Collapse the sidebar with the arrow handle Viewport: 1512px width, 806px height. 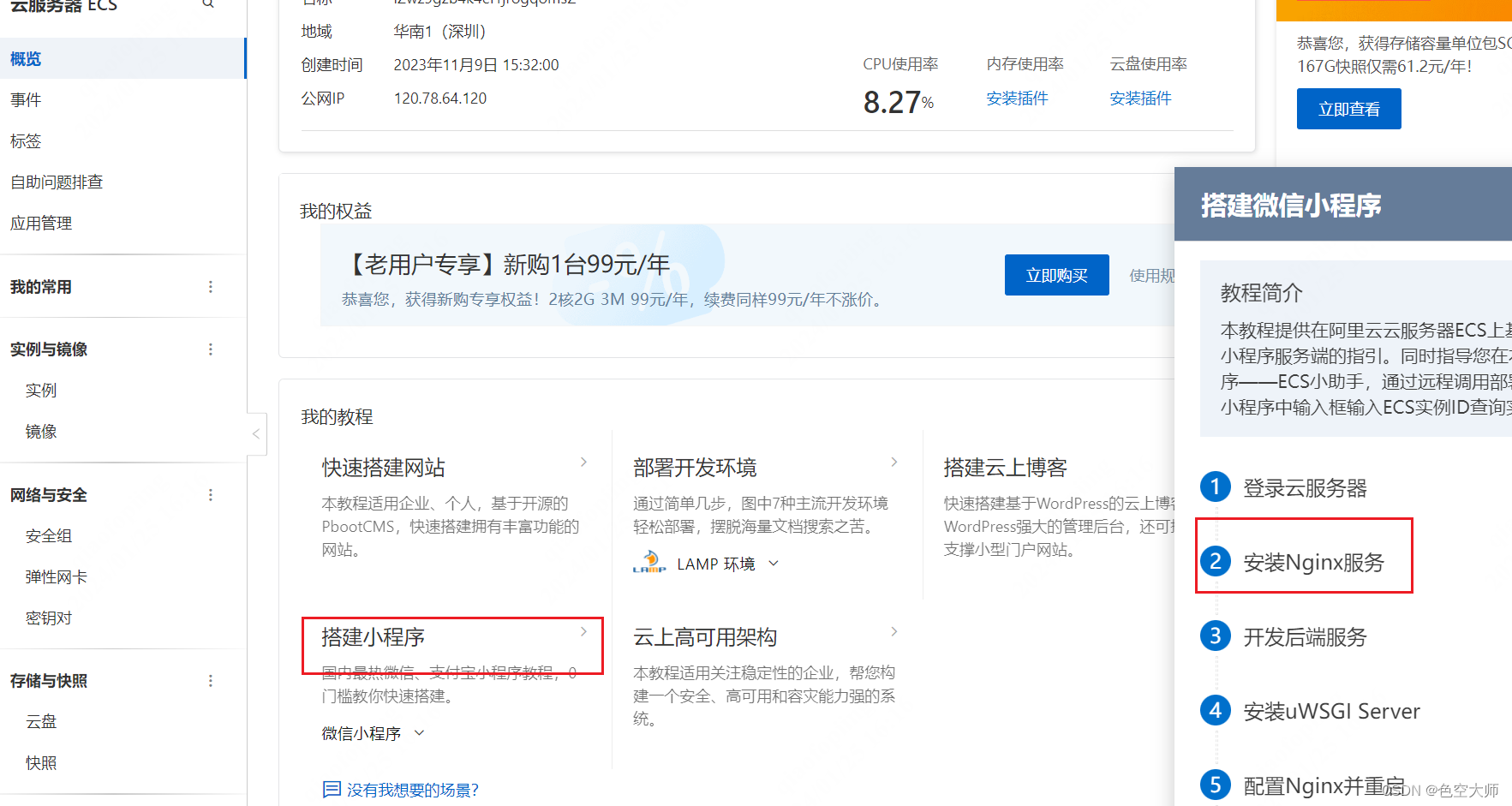(256, 434)
